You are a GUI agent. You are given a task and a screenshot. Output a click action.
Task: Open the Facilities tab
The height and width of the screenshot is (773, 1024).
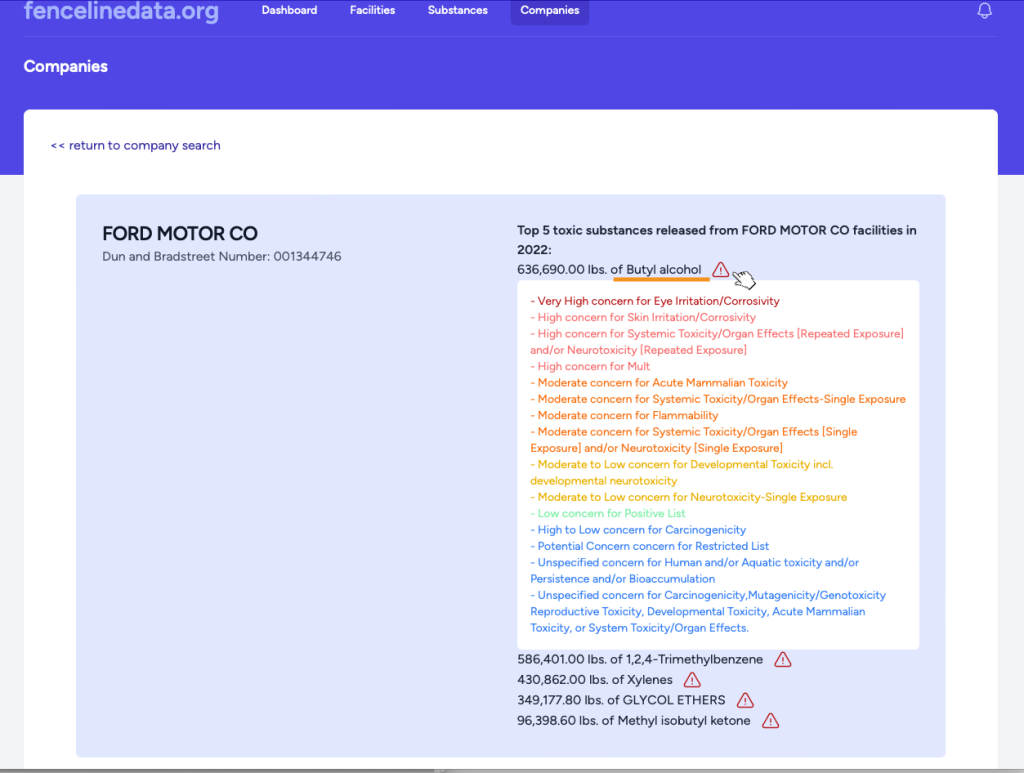(x=372, y=11)
